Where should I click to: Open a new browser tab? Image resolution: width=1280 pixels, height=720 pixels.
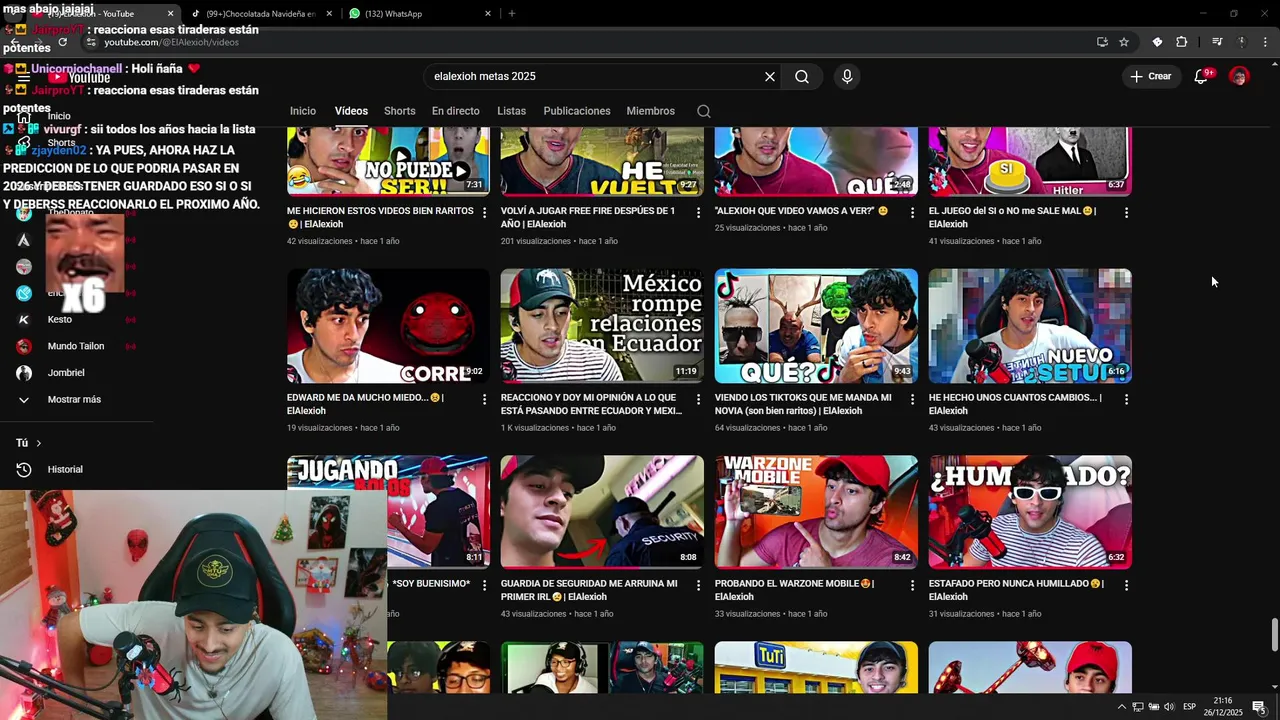pyautogui.click(x=512, y=14)
